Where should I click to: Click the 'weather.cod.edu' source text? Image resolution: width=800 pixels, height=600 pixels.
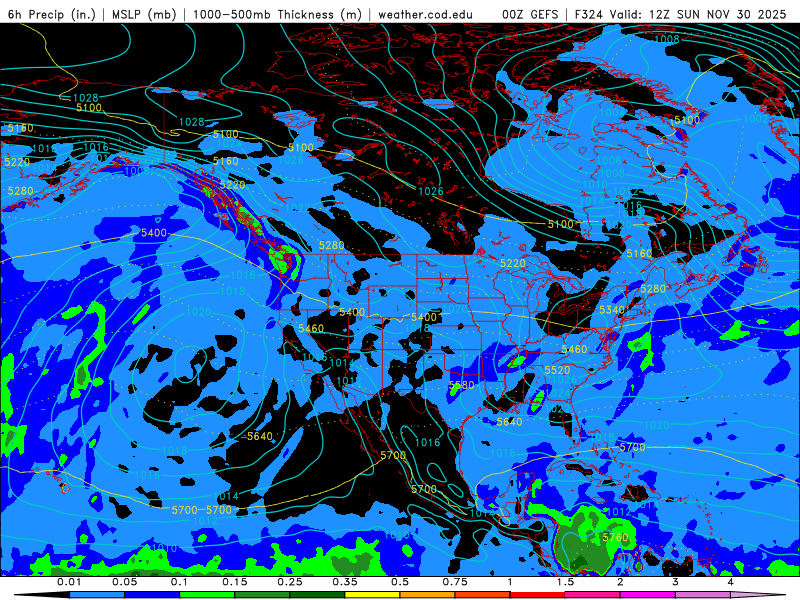coord(426,14)
